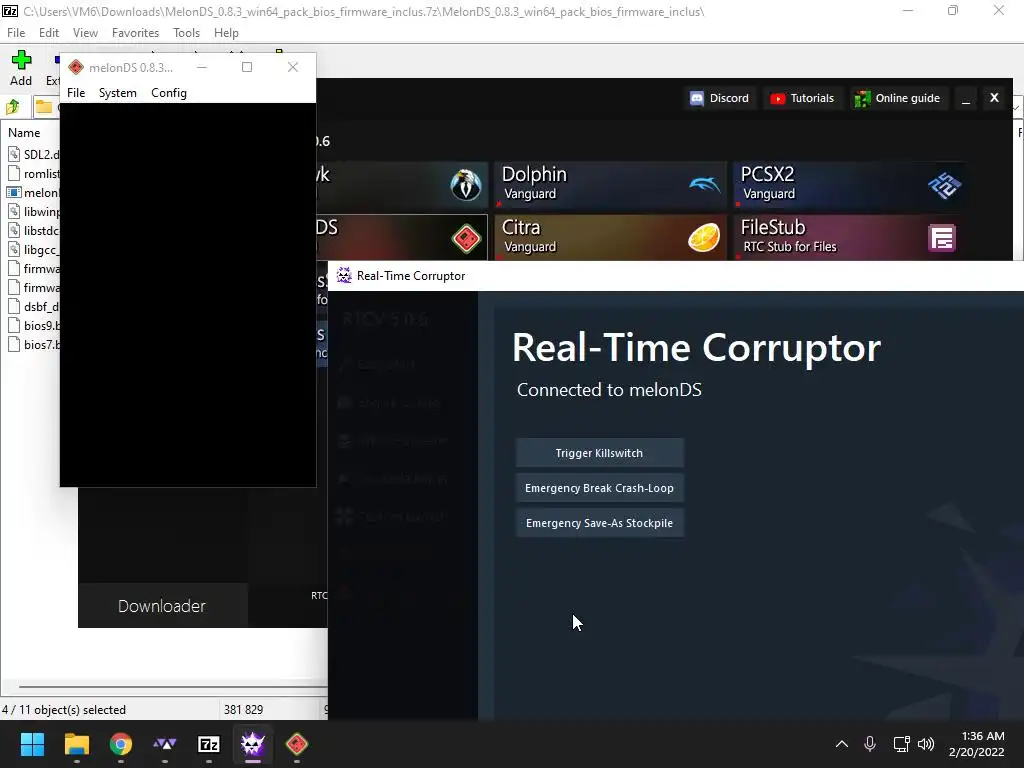This screenshot has width=1024, height=768.
Task: Select bios7 file in 7-Zip list
Action: click(33, 344)
